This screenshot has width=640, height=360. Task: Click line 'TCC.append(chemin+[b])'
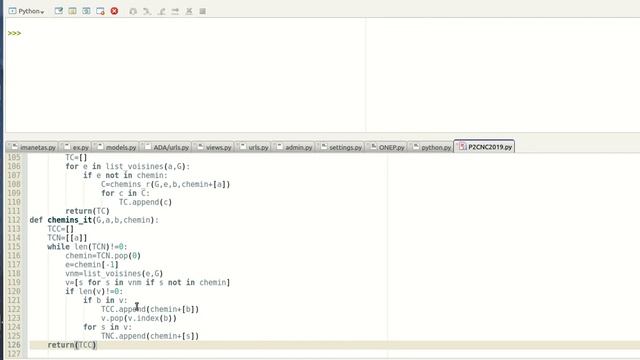tap(150, 309)
